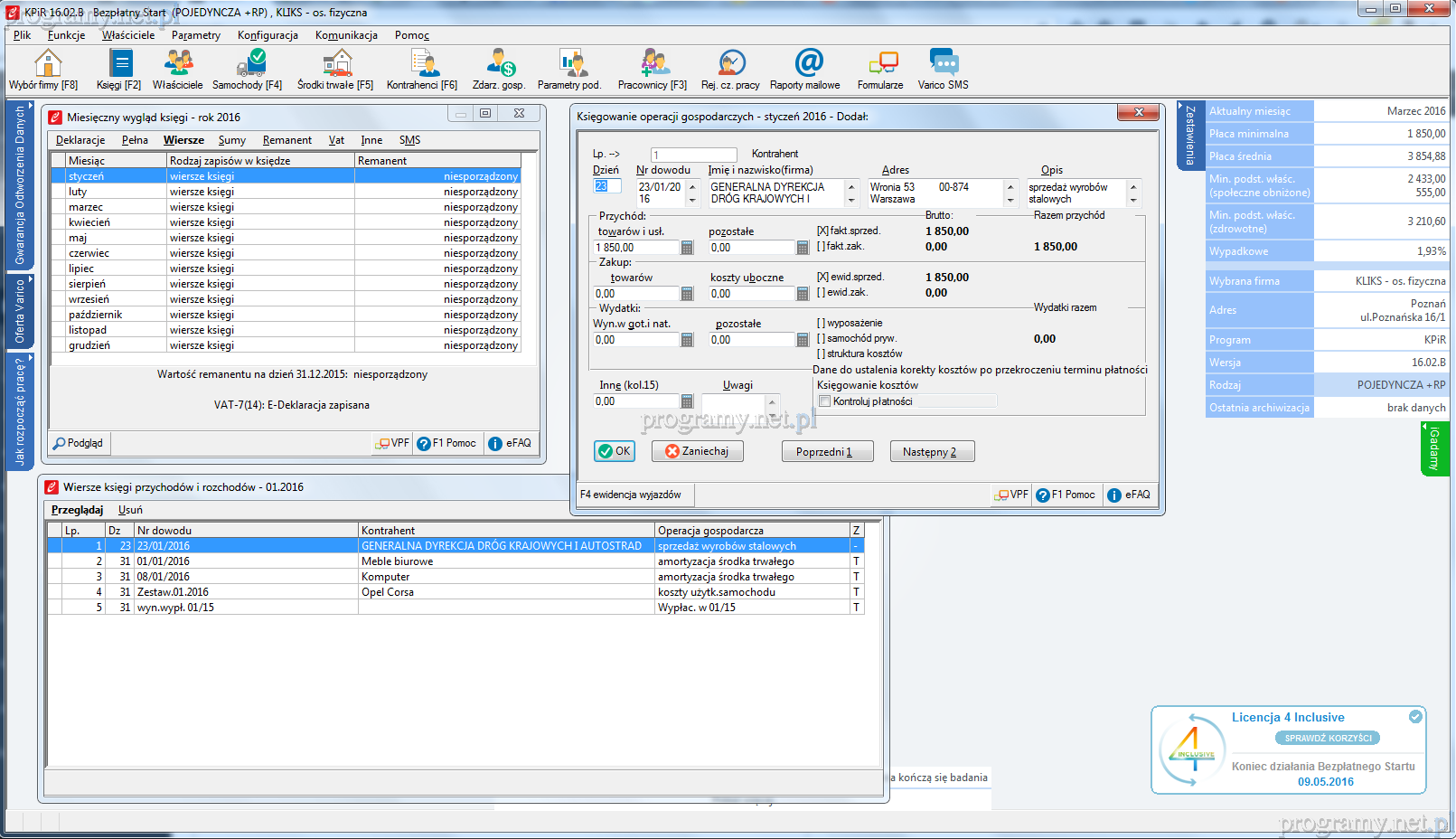Click the Zaniechaj cancel button

pos(697,451)
